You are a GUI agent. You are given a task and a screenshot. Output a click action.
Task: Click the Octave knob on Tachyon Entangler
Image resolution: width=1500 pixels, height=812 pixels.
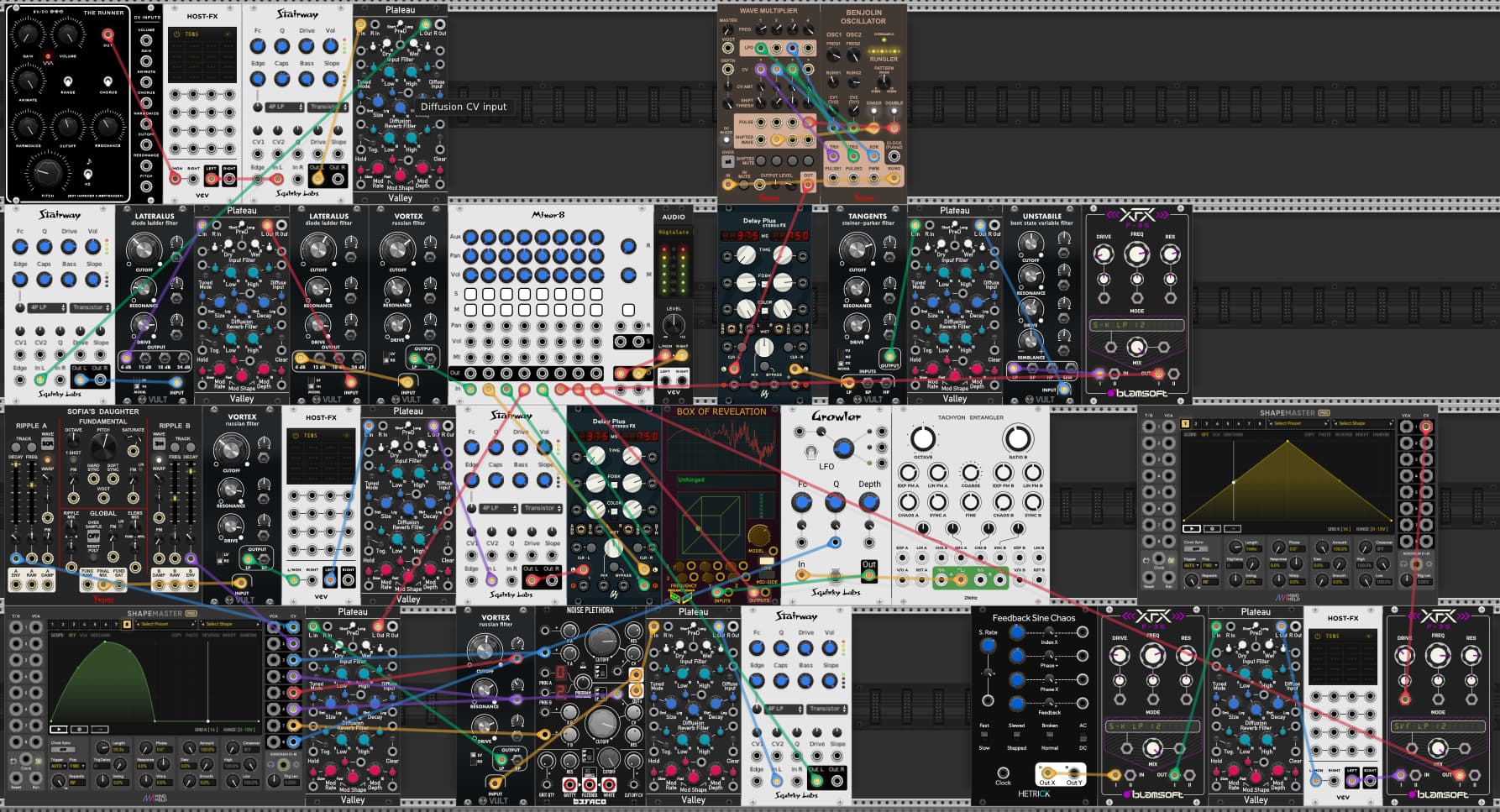pyautogui.click(x=922, y=437)
